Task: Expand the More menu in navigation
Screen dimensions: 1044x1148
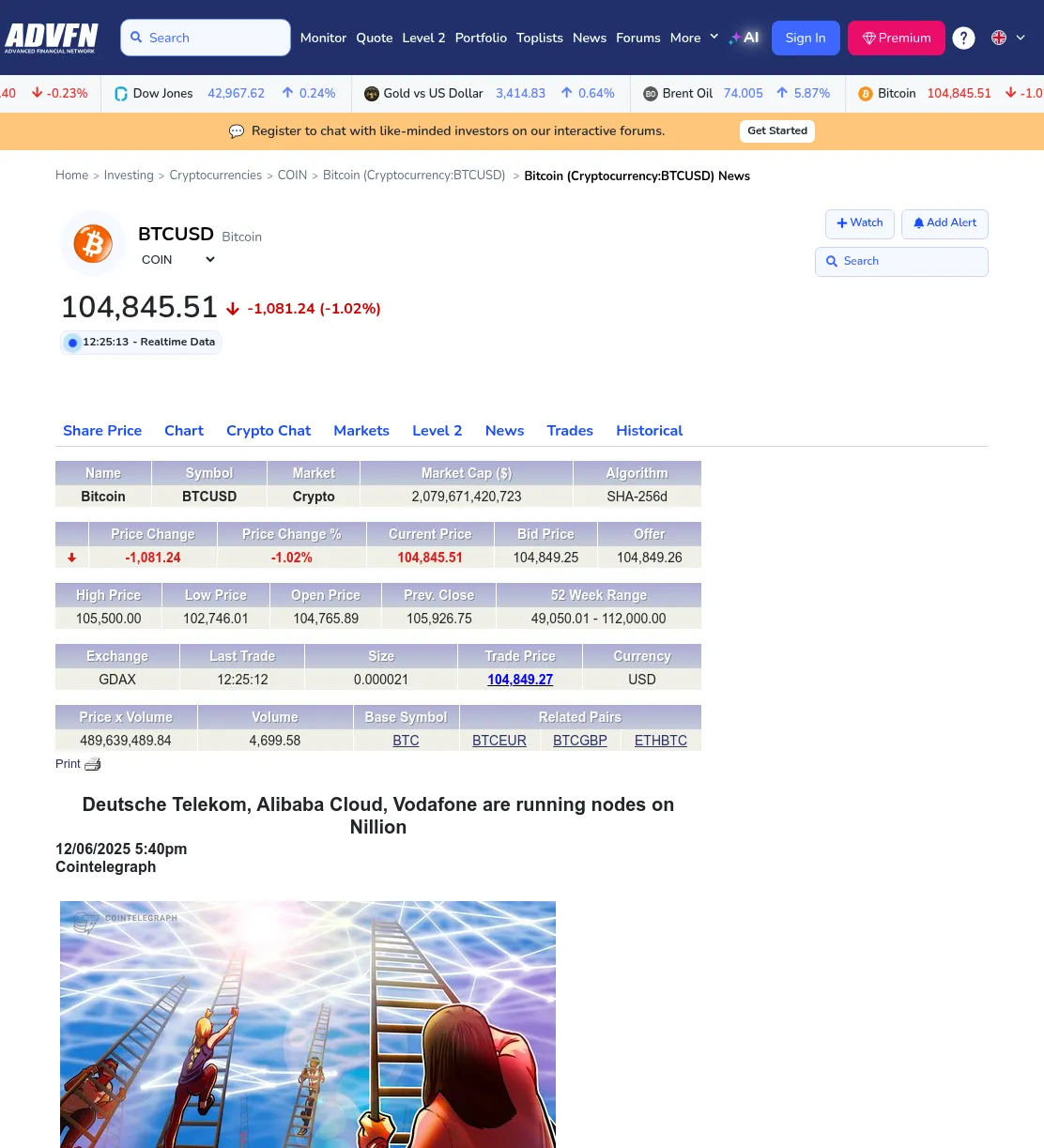Action: click(x=695, y=38)
